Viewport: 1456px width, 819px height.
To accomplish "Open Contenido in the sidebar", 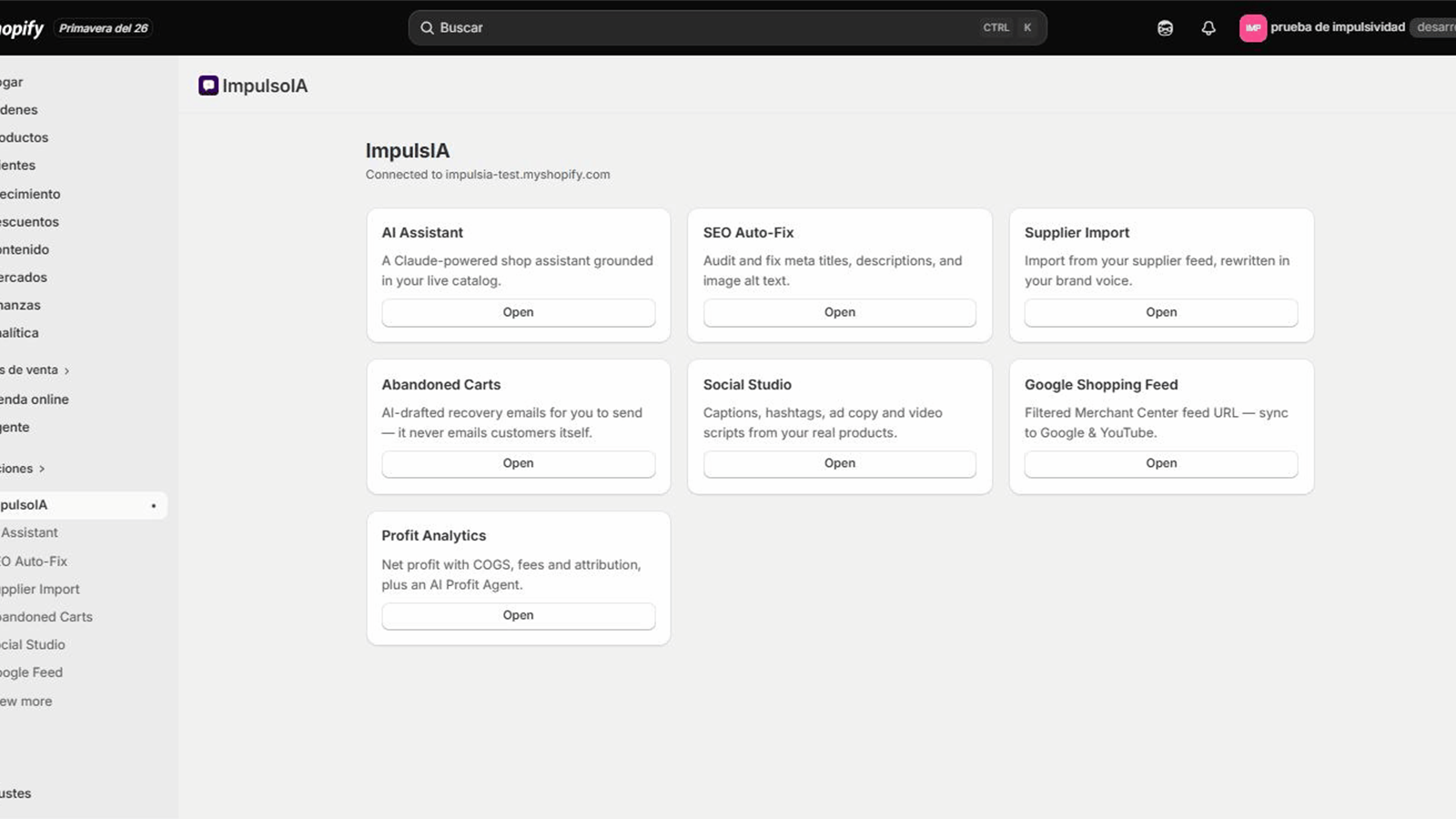I will click(x=25, y=249).
